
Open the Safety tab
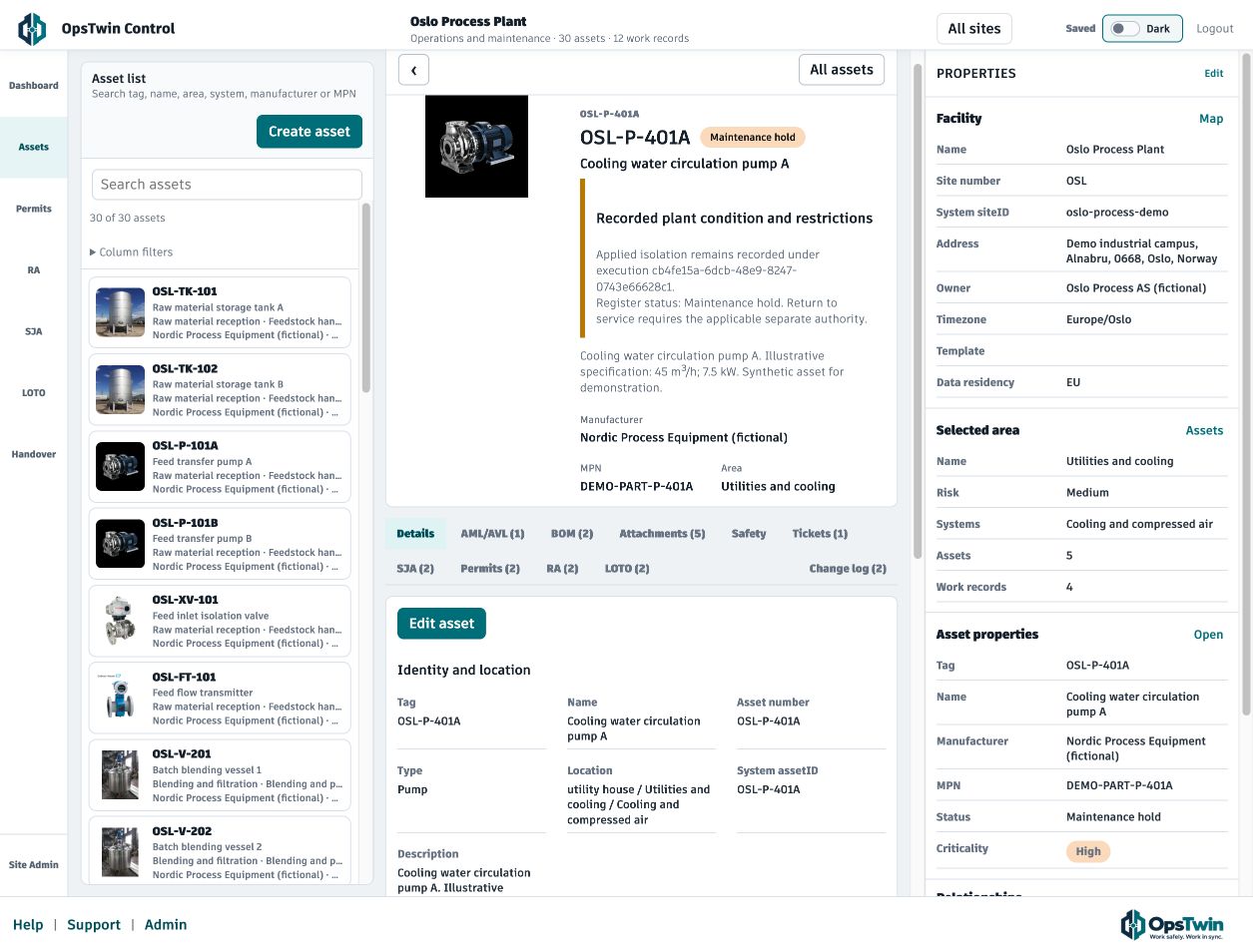pyautogui.click(x=749, y=534)
